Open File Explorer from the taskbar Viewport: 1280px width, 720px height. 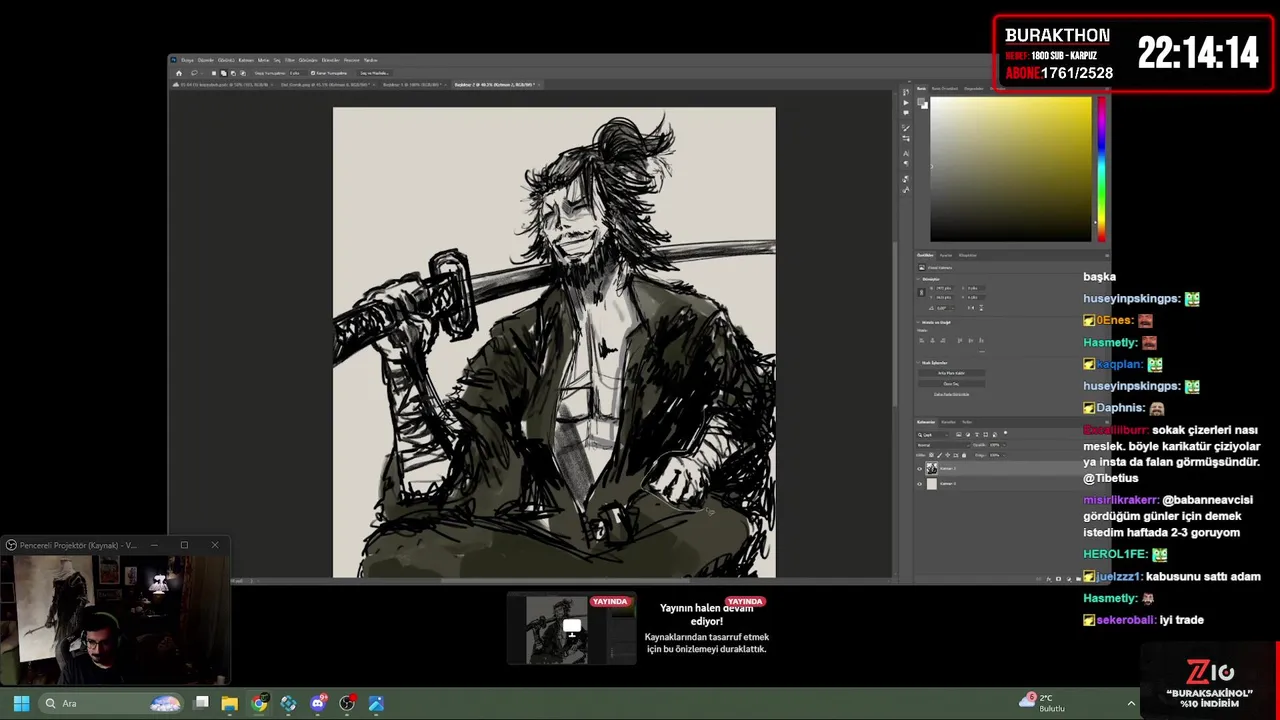229,703
